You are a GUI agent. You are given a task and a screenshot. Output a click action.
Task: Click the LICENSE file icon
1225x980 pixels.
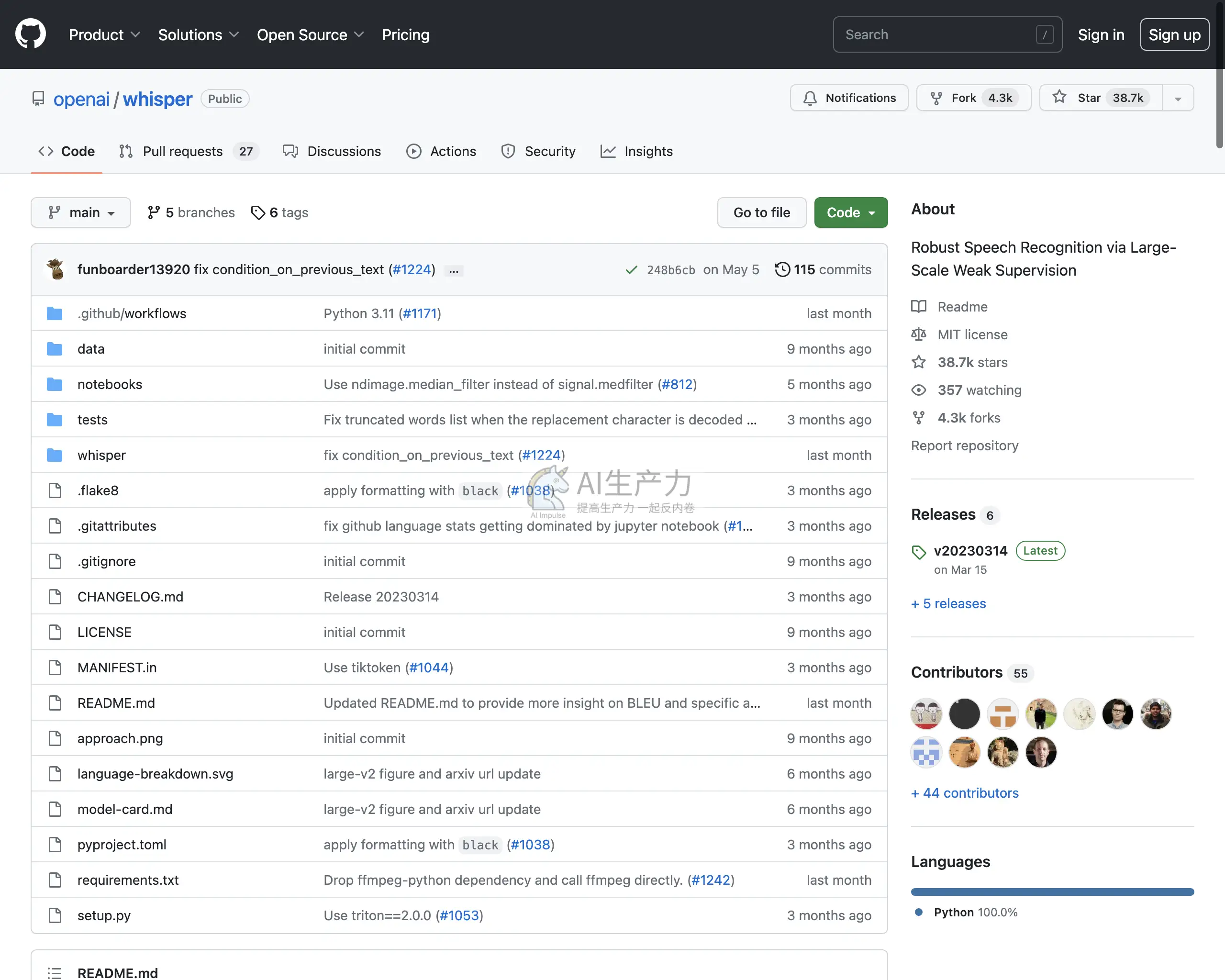point(55,632)
